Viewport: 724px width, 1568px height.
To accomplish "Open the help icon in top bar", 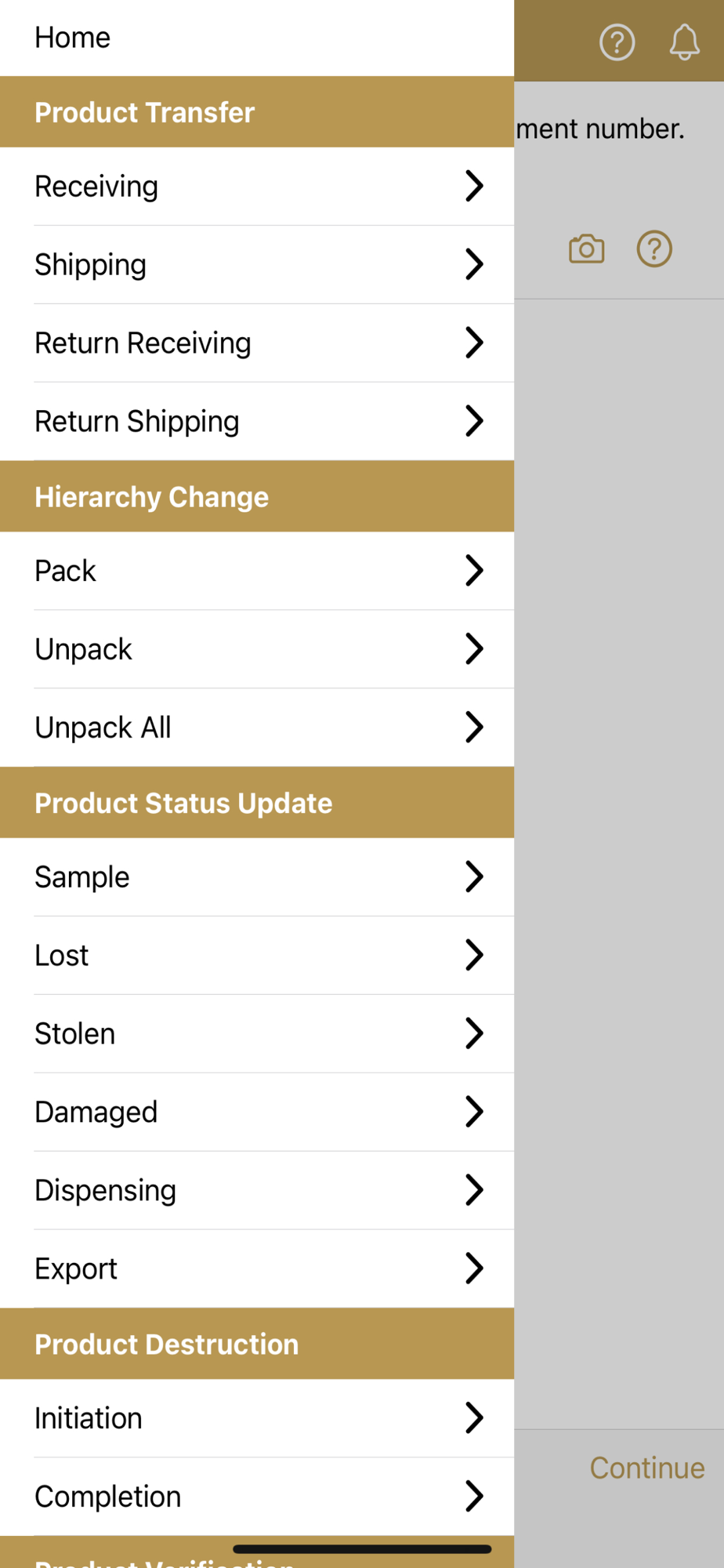I will (617, 42).
